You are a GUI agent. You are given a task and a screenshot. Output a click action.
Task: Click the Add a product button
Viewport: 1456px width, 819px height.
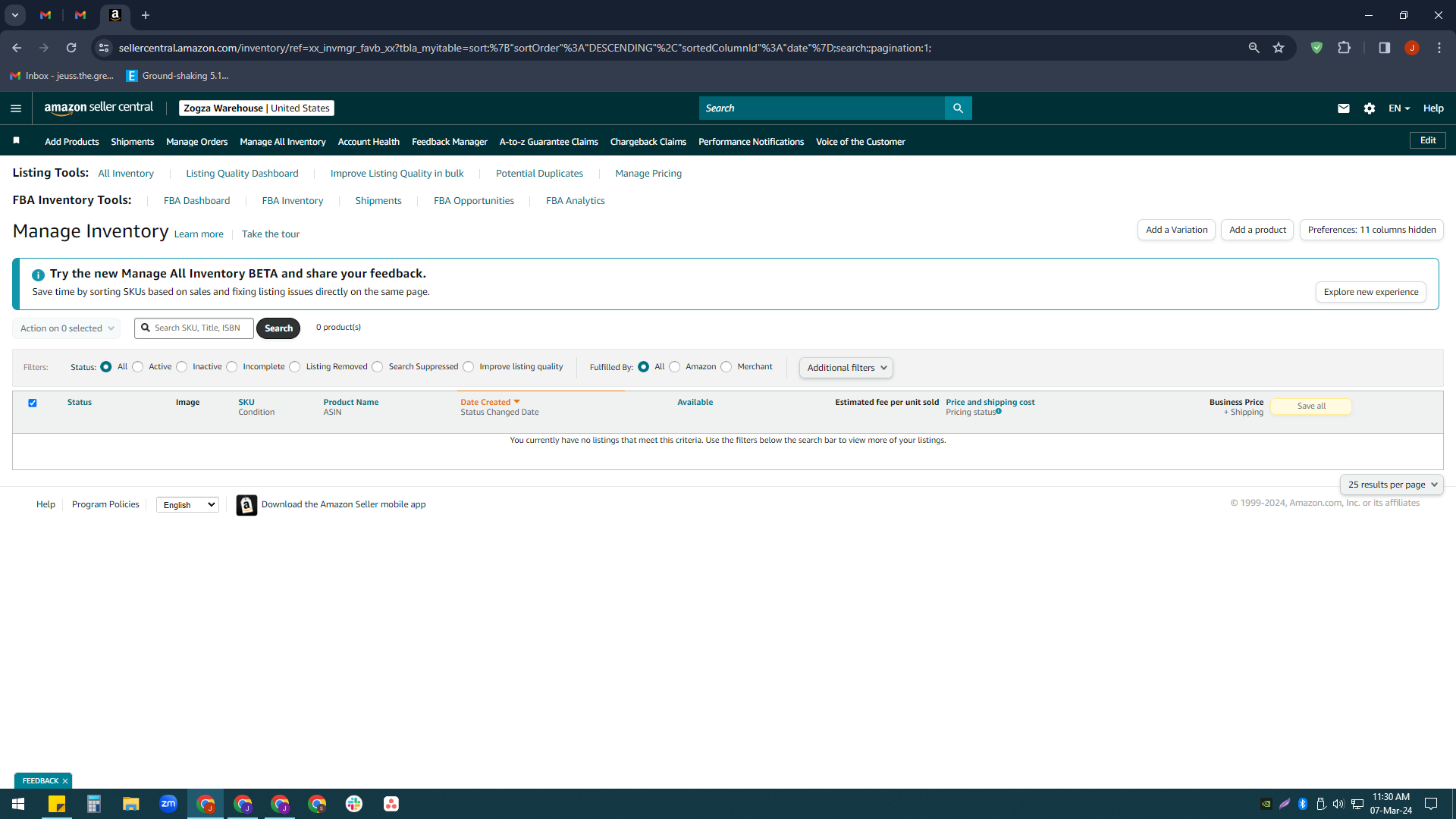(x=1257, y=230)
